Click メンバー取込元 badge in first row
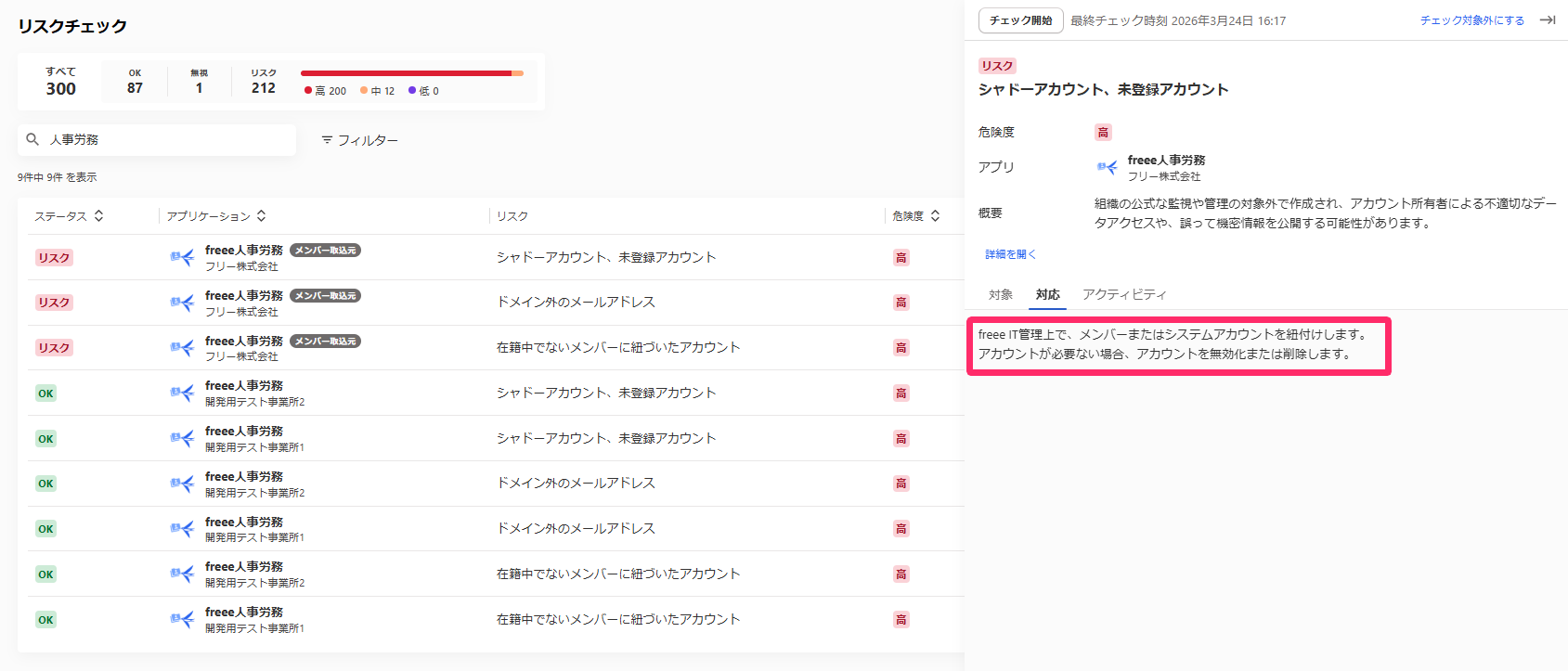 click(325, 251)
